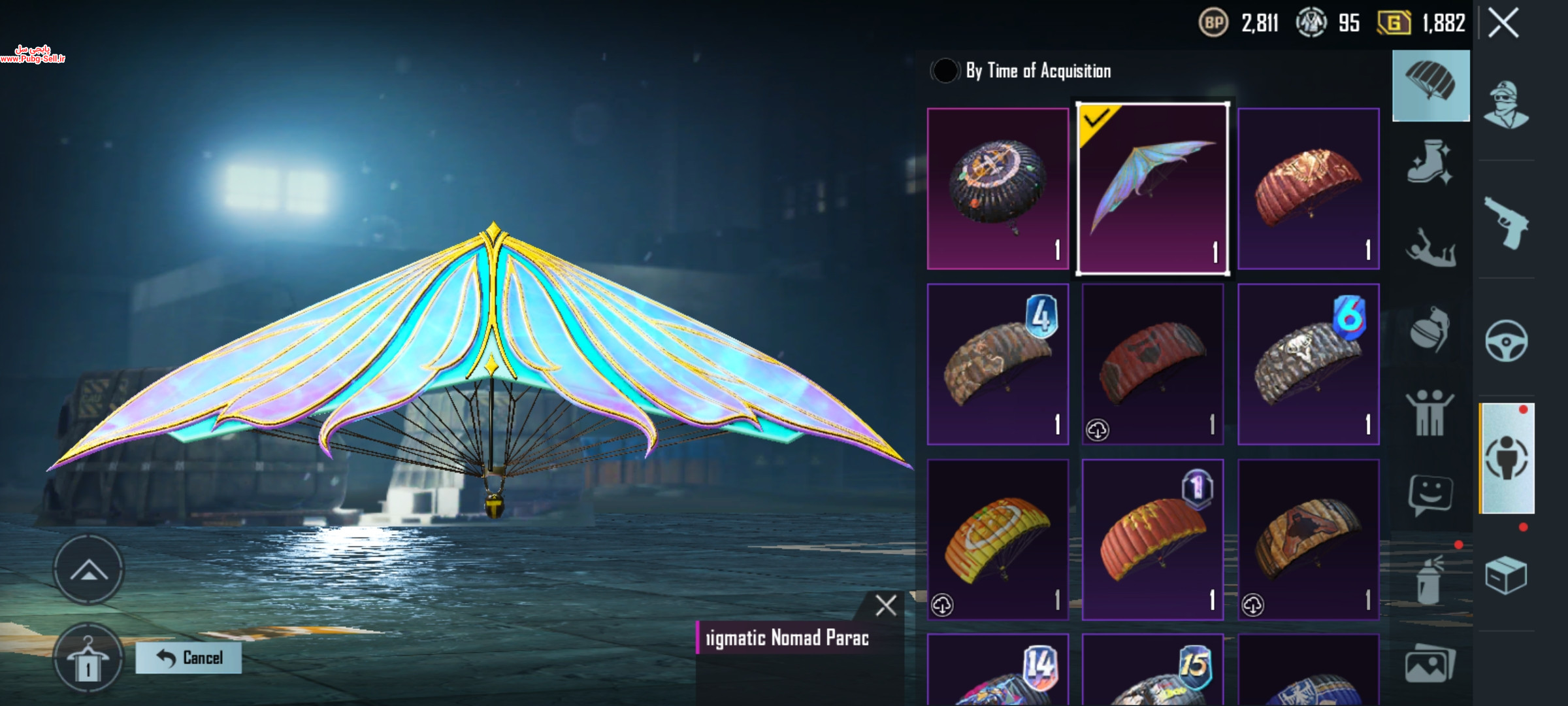Open the emoji chat bubble category
Image resolution: width=1568 pixels, height=706 pixels.
click(1430, 495)
